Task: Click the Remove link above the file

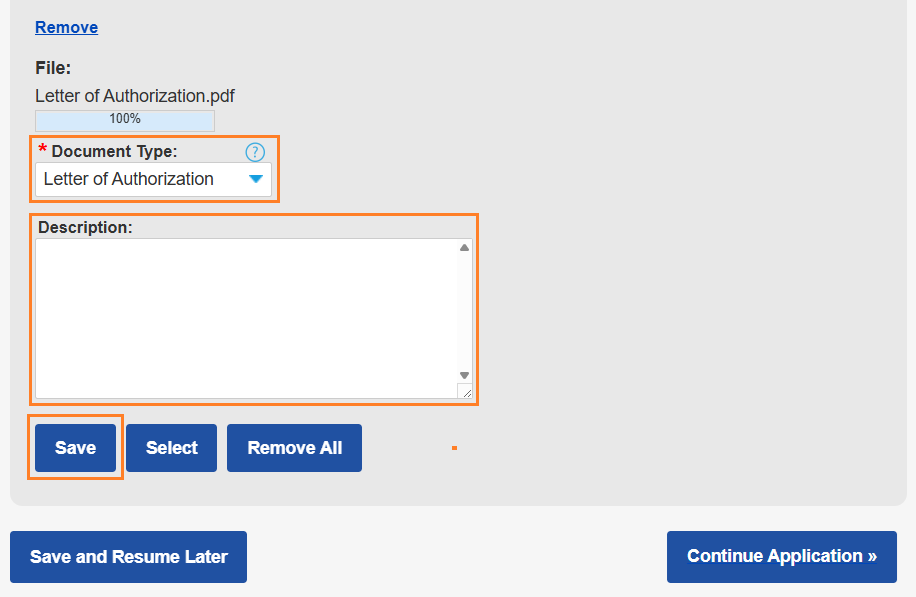Action: coord(66,27)
